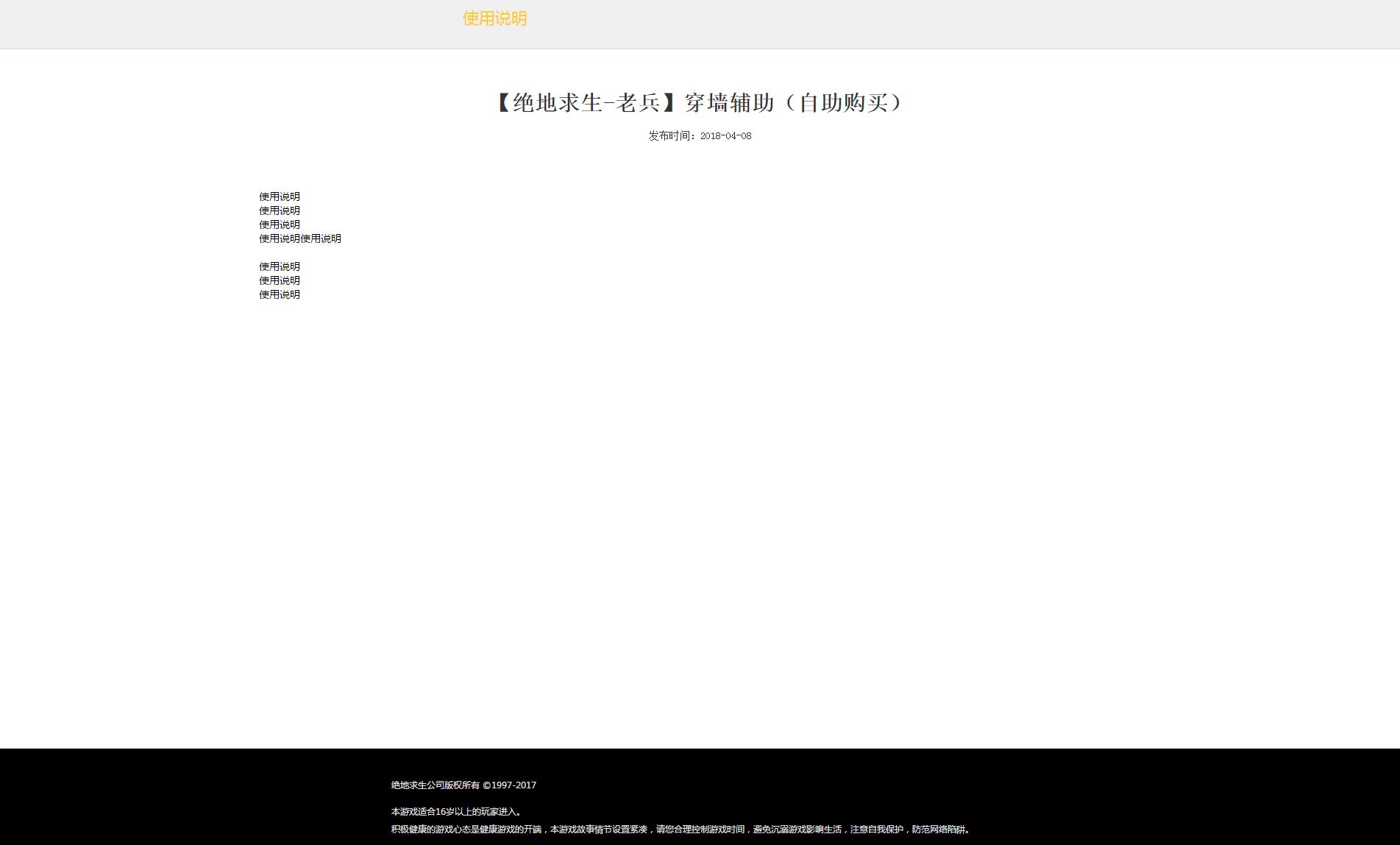Viewport: 1400px width, 845px height.
Task: Click footer copyright 绝地求生公司版权所有 ©1997-2017
Action: [463, 785]
